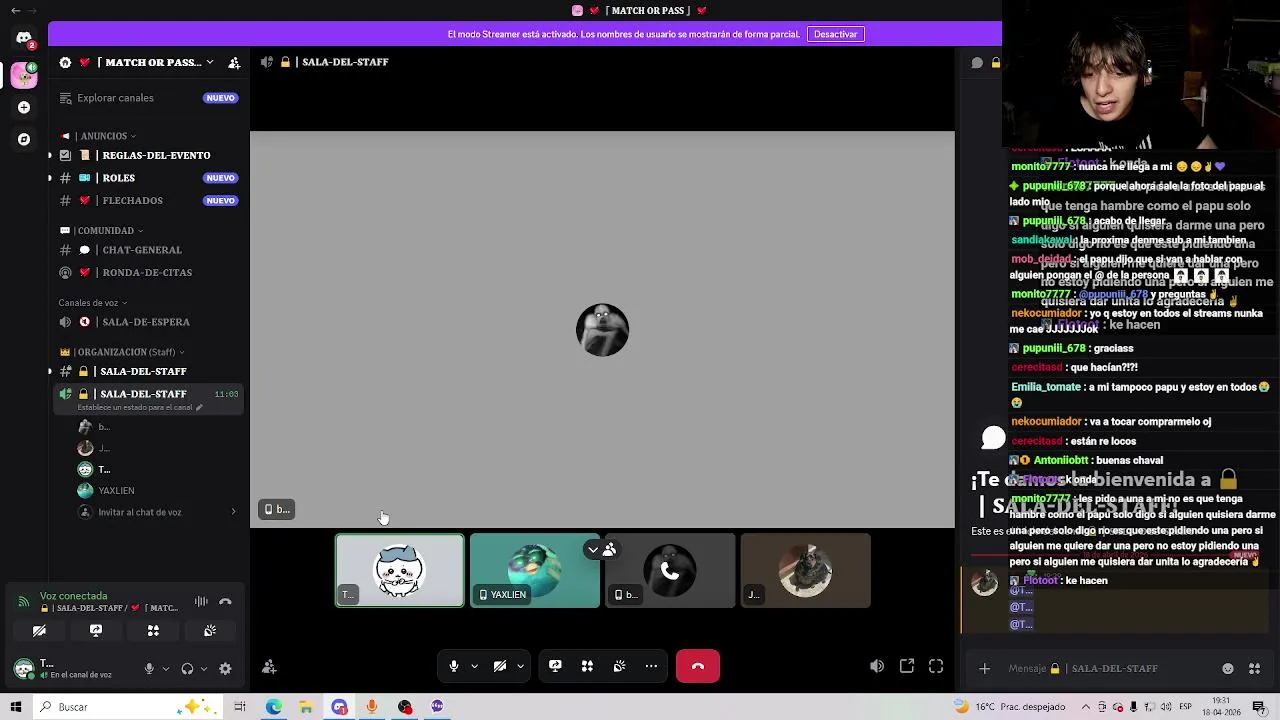The height and width of the screenshot is (720, 1280).
Task: Open microphone options arrow in call bar
Action: (x=474, y=666)
